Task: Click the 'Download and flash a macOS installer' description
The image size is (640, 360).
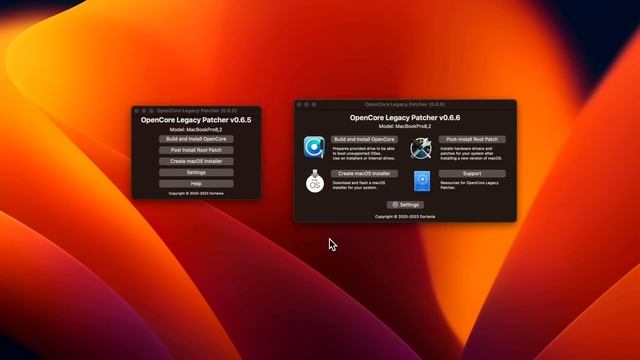Action: coord(359,185)
